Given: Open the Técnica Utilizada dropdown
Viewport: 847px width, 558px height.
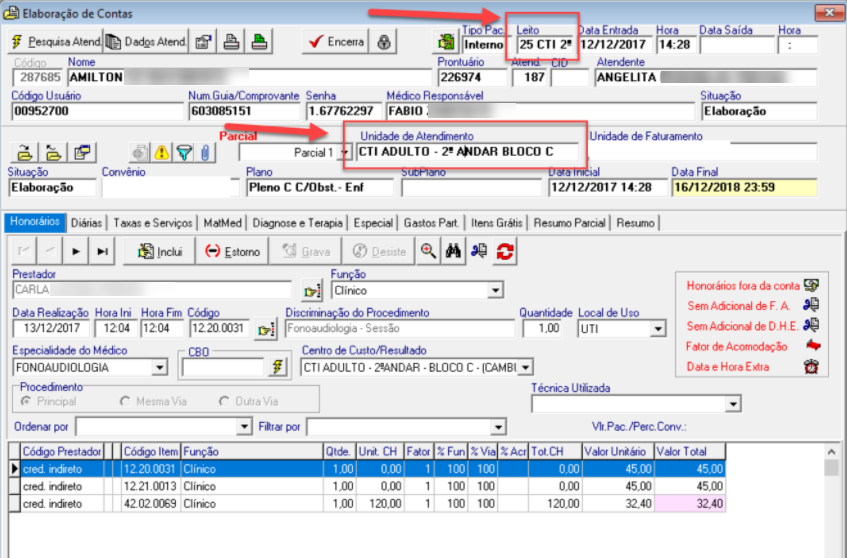Looking at the screenshot, I should pos(733,404).
